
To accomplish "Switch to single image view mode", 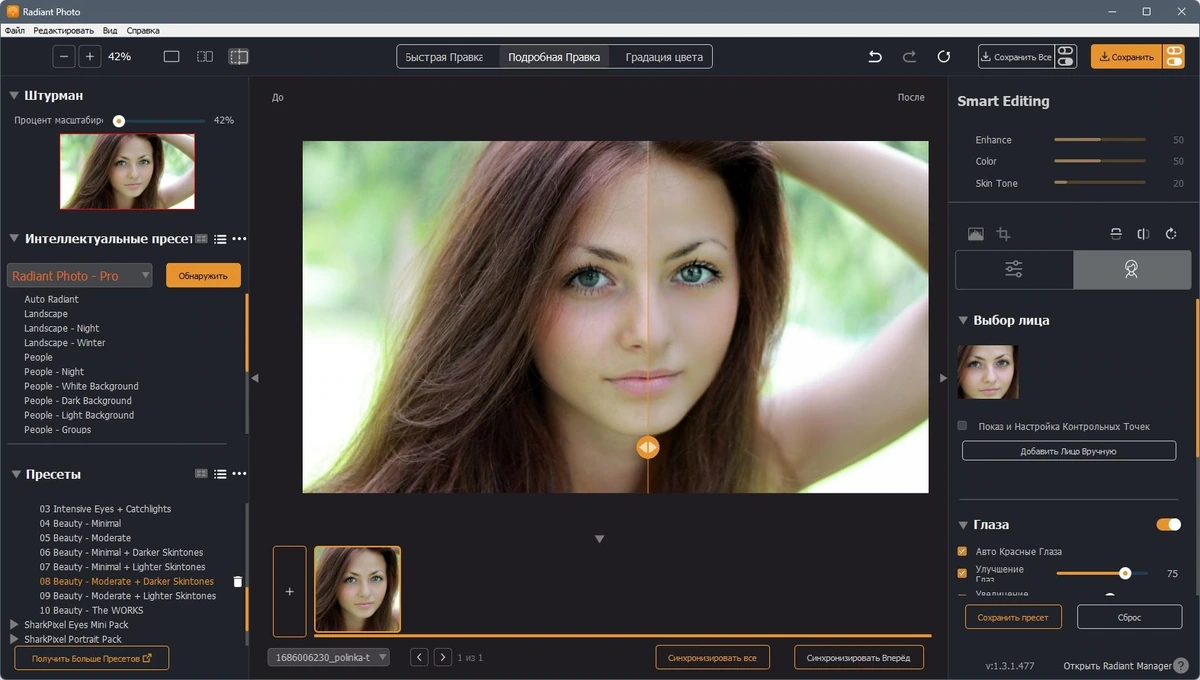I will tap(171, 57).
